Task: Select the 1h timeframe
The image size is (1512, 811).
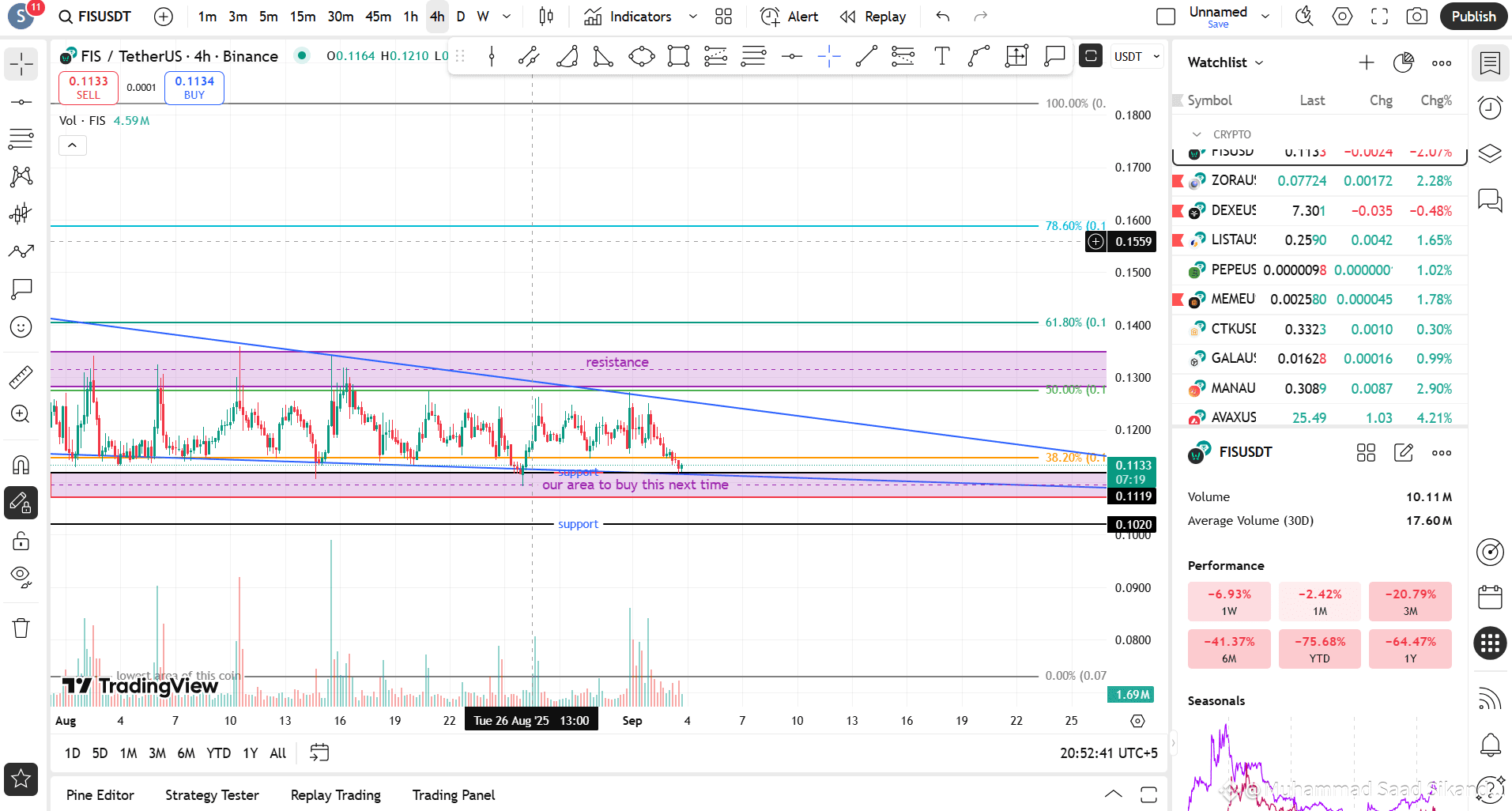Action: [410, 17]
